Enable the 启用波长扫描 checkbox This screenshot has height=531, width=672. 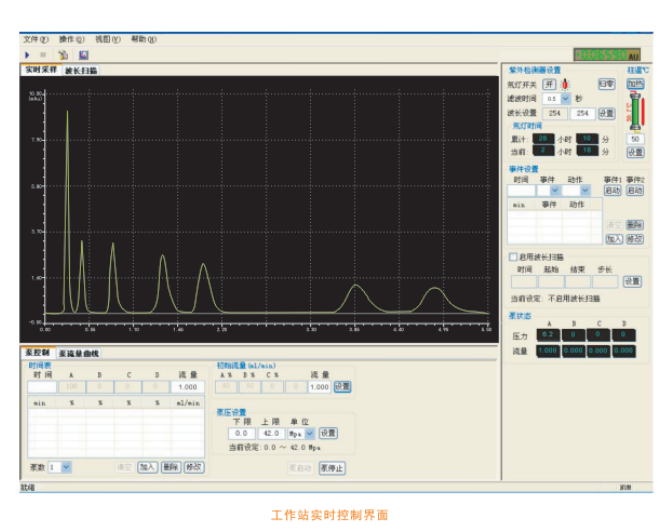coord(513,257)
